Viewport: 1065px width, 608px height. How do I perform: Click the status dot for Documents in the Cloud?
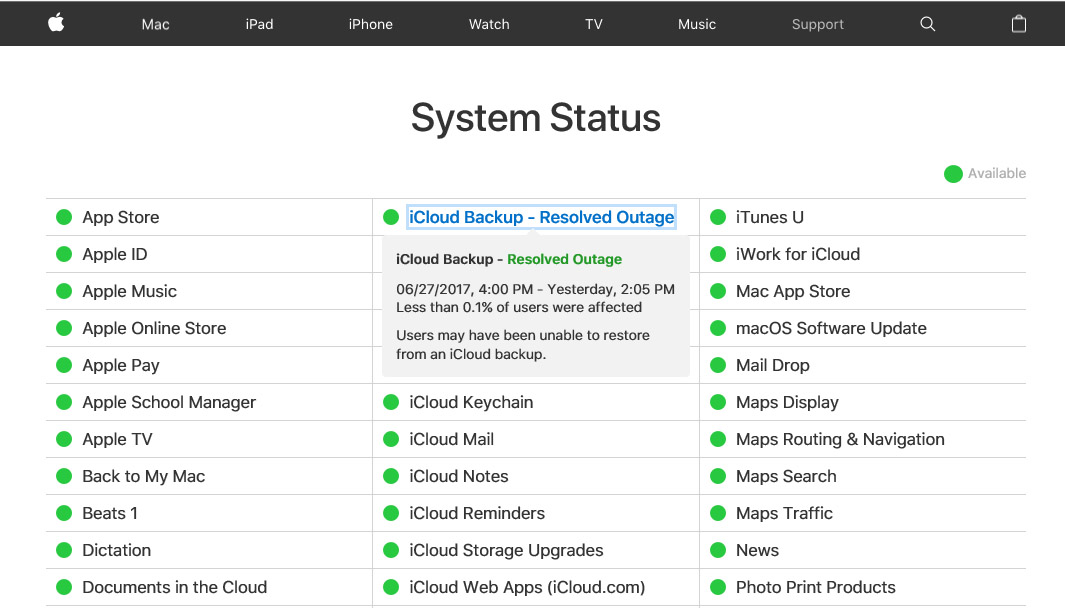click(64, 587)
